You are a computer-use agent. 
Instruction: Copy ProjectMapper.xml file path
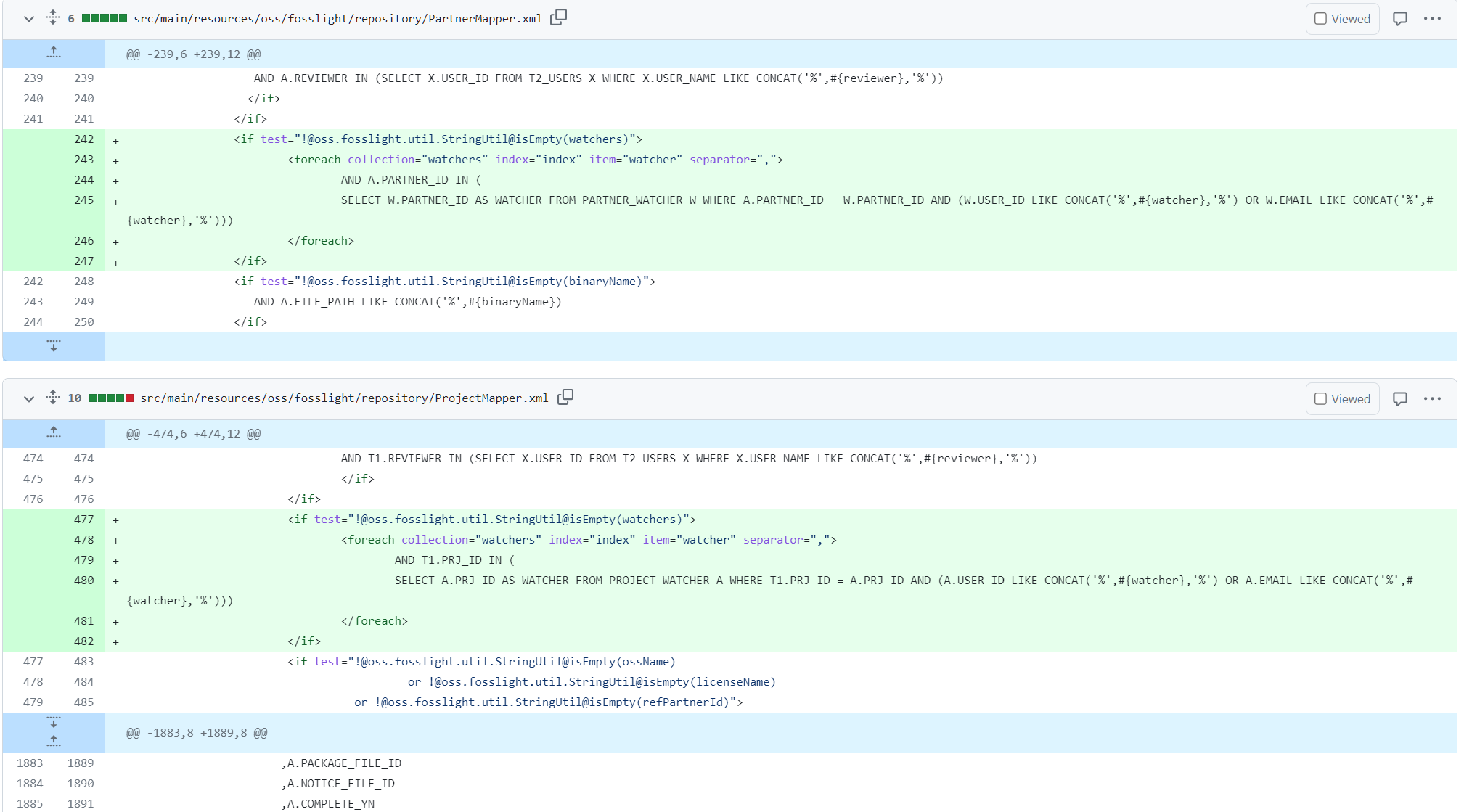(x=565, y=397)
